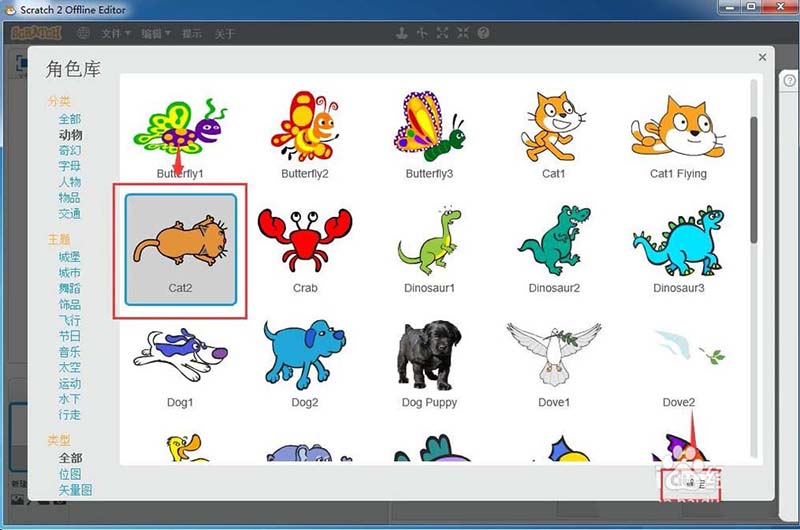Open the 提示 menu
The height and width of the screenshot is (530, 800).
(x=192, y=34)
